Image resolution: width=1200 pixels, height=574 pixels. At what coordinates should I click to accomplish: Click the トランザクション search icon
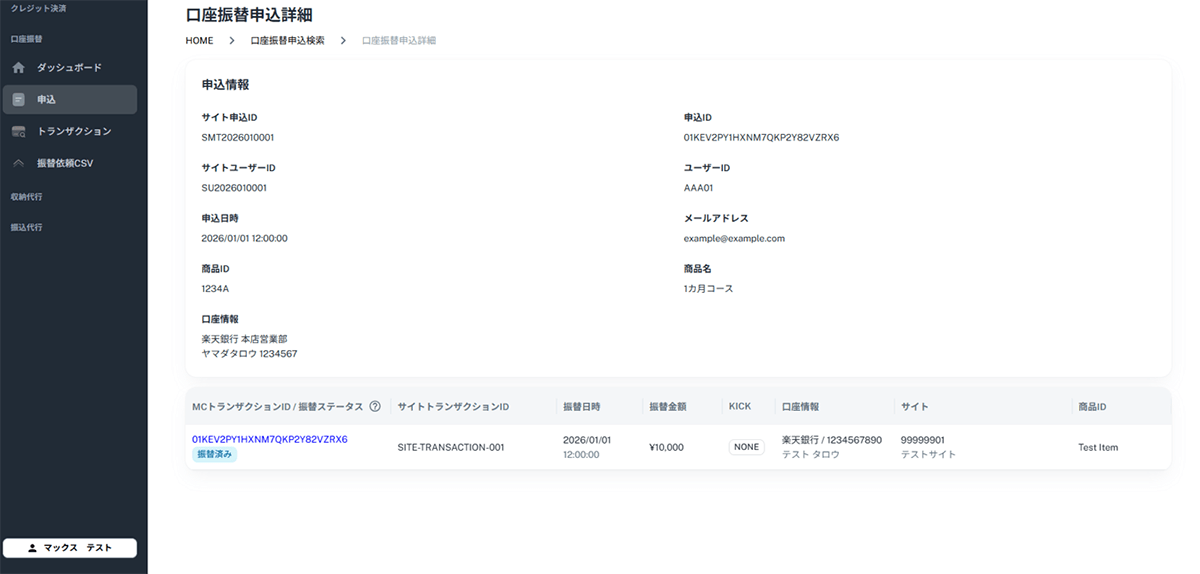18,132
